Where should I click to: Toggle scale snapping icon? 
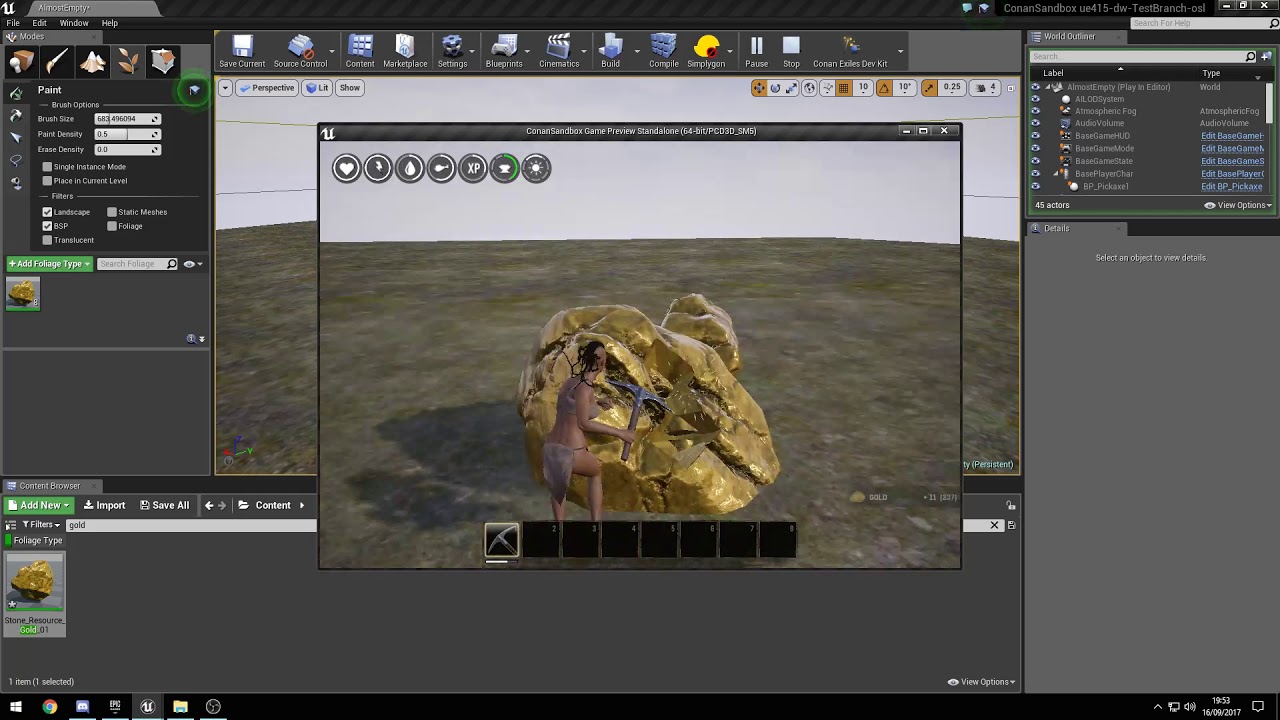point(929,88)
